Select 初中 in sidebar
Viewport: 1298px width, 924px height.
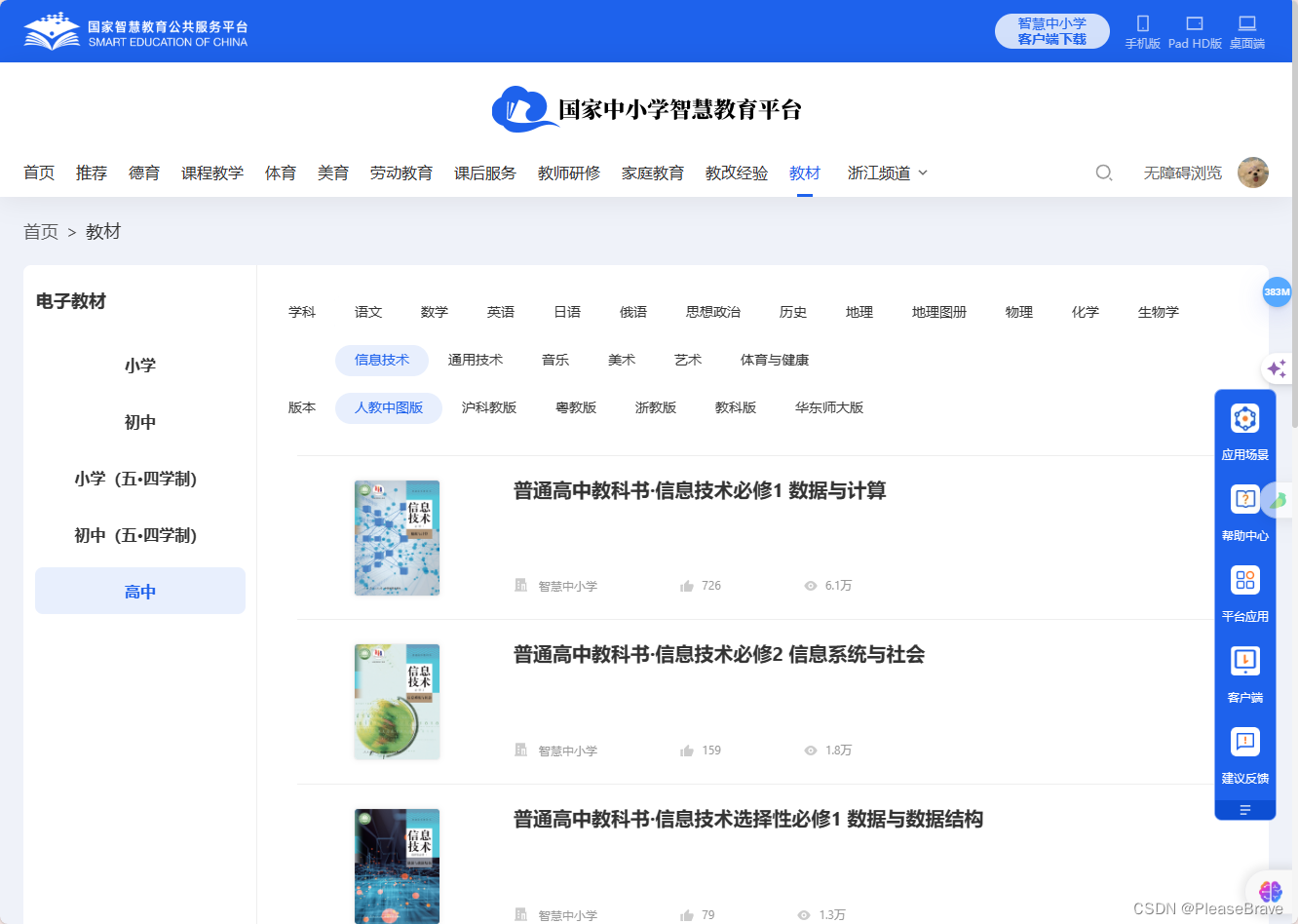140,422
